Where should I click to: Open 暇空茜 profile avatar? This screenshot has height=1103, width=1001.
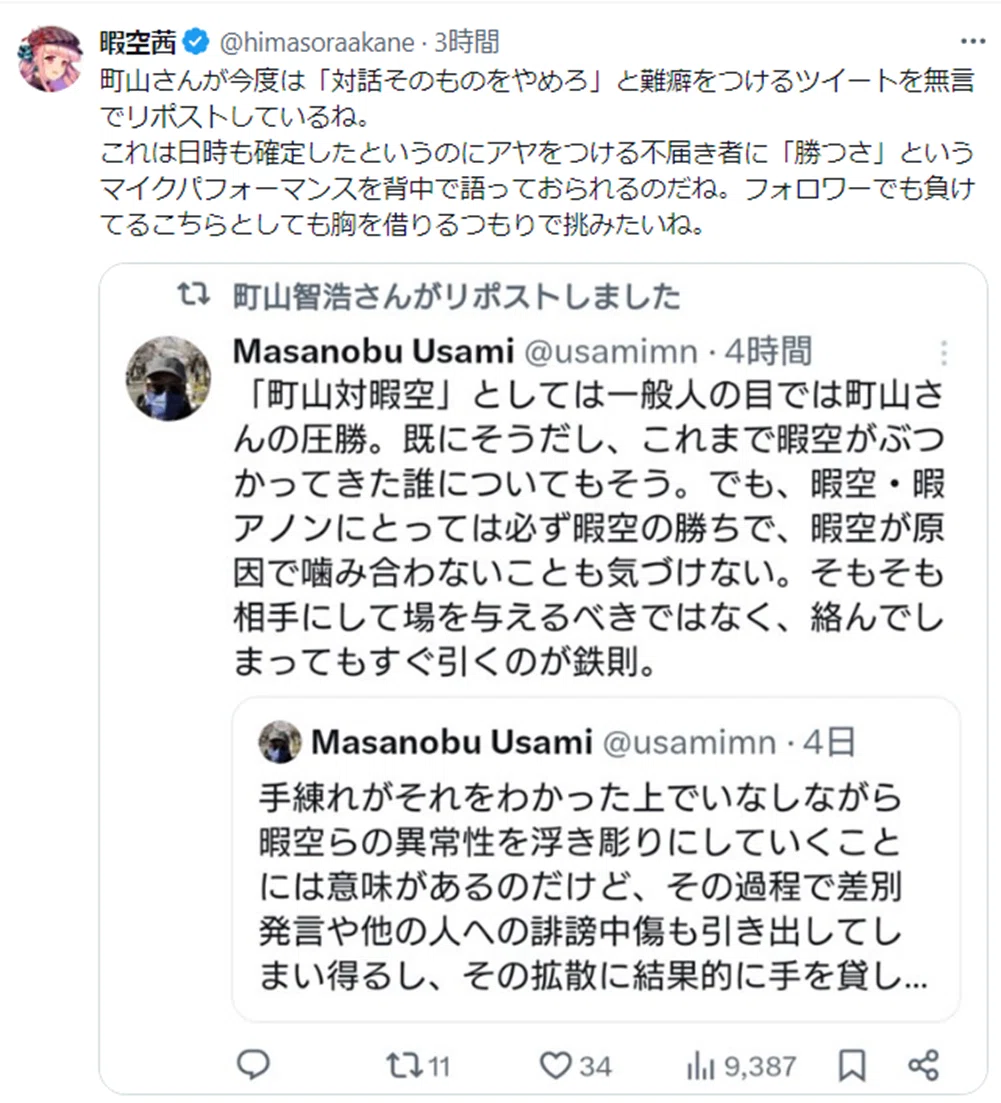coord(50,59)
